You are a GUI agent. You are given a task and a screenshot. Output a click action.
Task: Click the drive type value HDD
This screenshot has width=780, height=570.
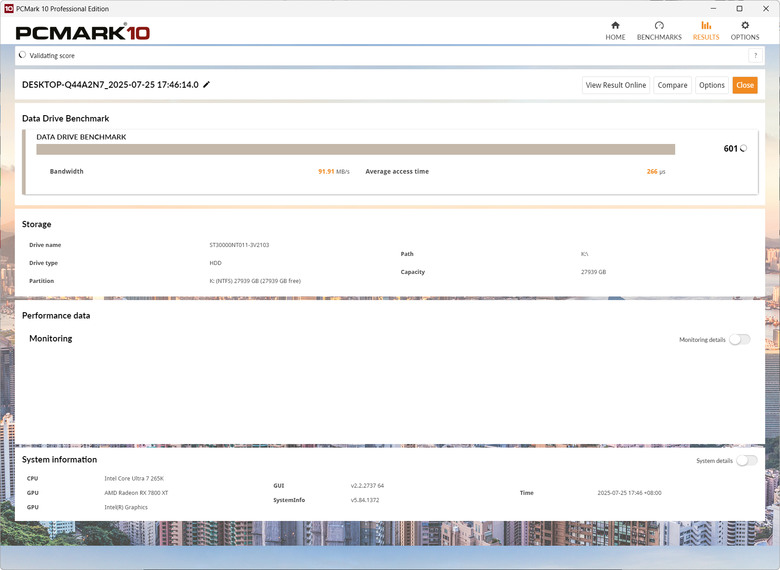(x=215, y=263)
